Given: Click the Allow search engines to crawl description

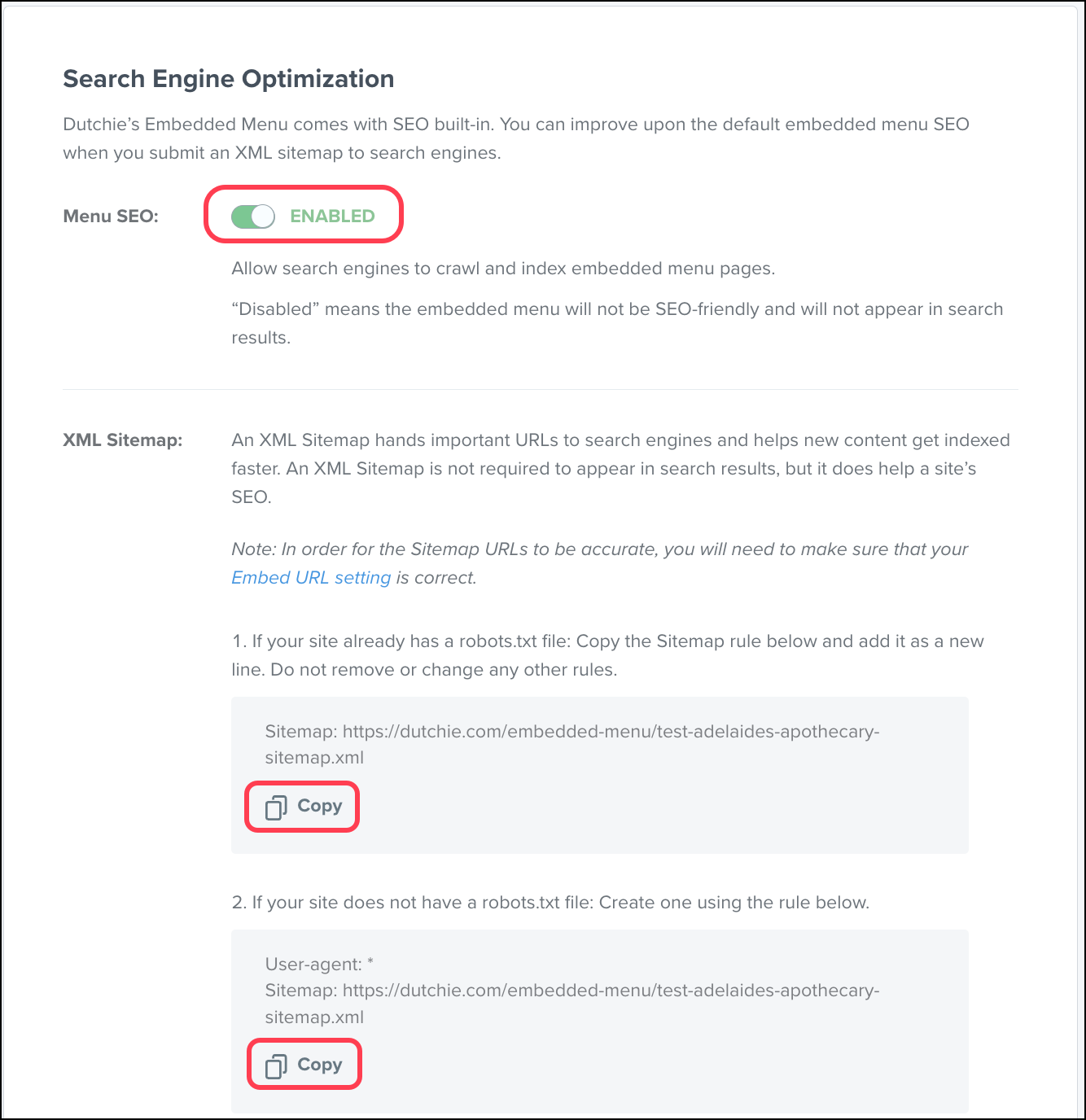Looking at the screenshot, I should [503, 269].
